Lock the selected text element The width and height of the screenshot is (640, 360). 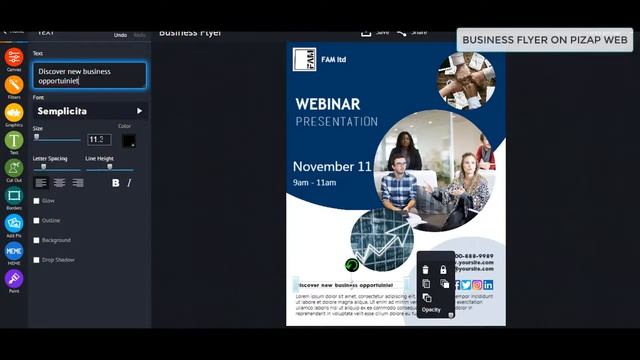point(443,270)
